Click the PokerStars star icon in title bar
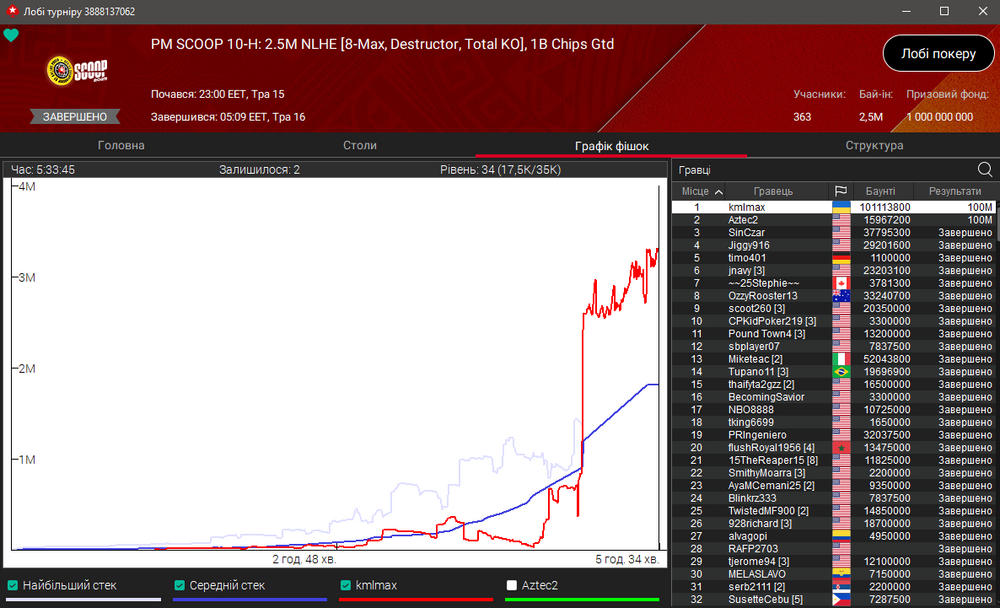 (11, 11)
